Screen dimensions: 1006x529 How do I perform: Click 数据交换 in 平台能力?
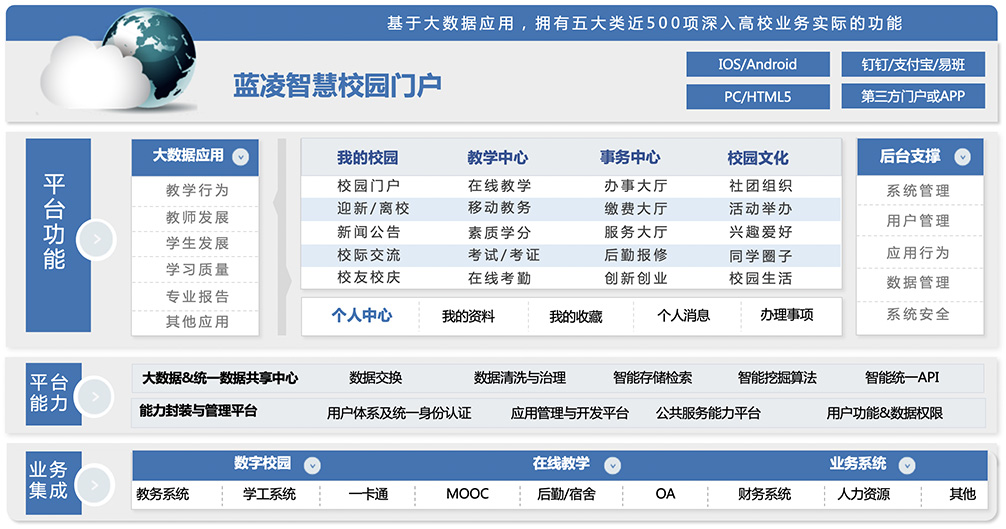[x=375, y=378]
